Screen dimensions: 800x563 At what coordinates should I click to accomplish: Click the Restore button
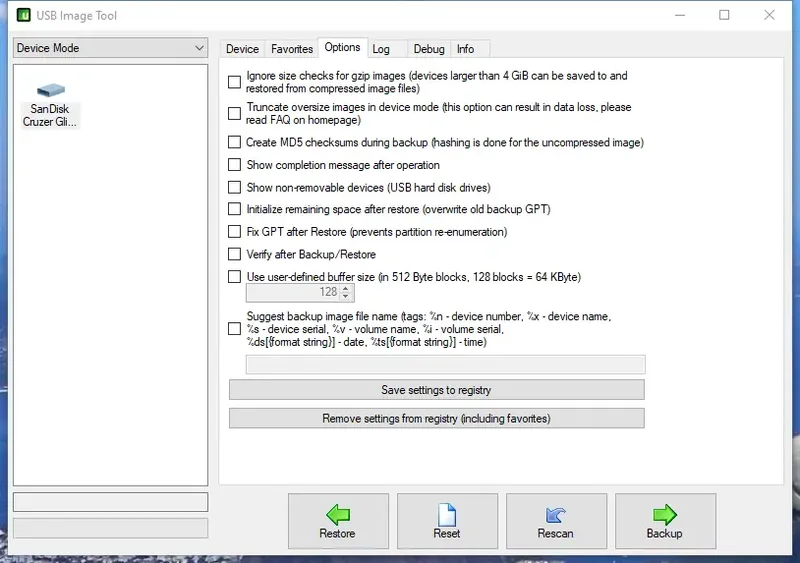click(x=338, y=521)
